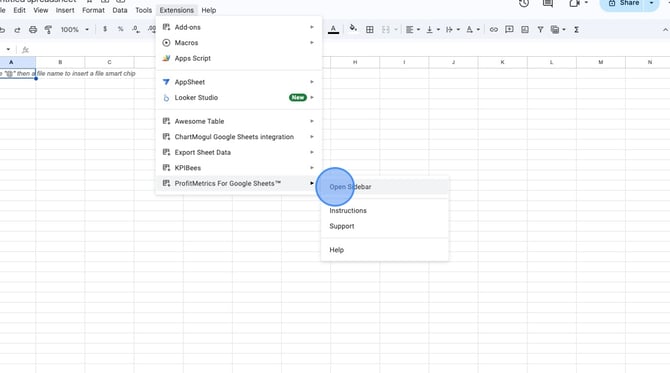Open text color picker

333,29
